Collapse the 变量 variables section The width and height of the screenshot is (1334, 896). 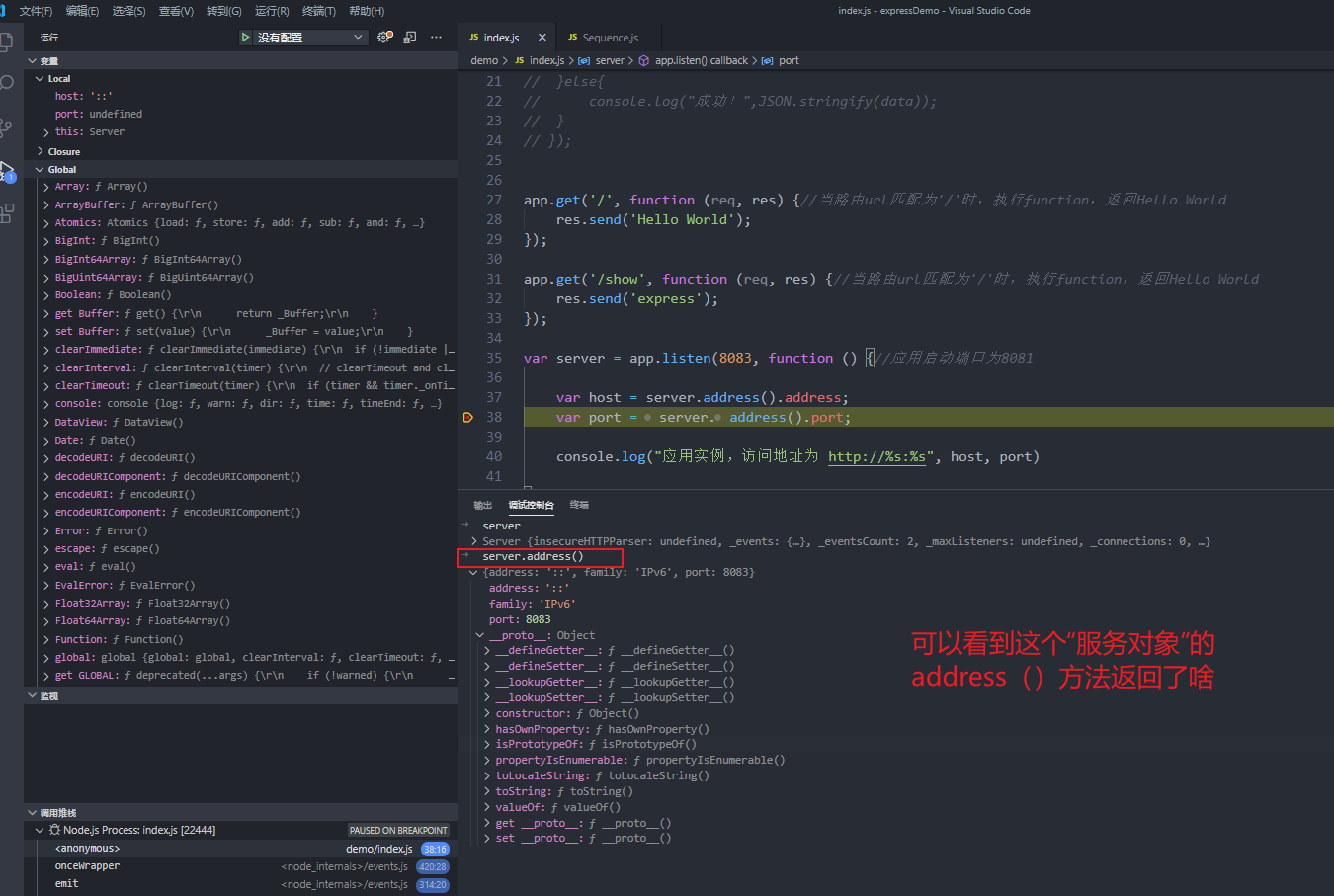pyautogui.click(x=32, y=61)
